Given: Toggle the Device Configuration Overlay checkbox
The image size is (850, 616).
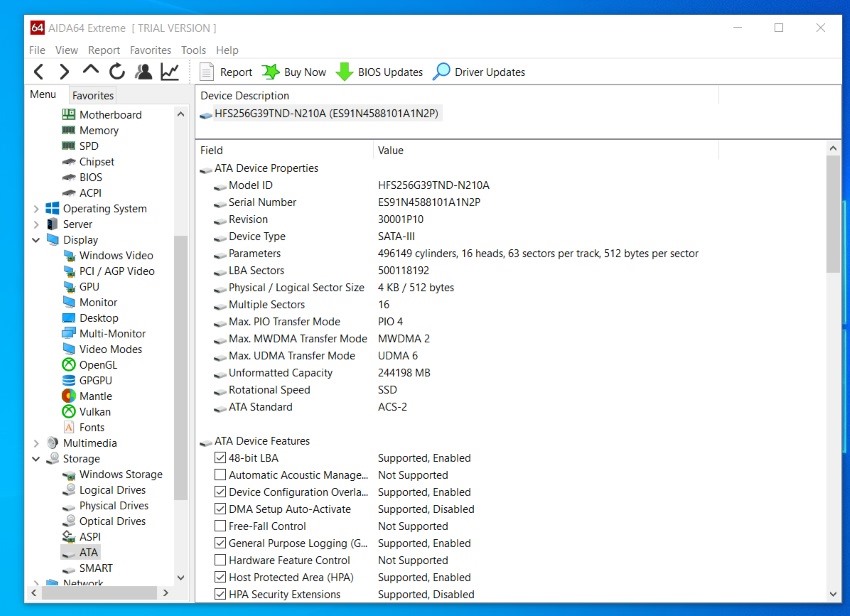Looking at the screenshot, I should pyautogui.click(x=220, y=492).
